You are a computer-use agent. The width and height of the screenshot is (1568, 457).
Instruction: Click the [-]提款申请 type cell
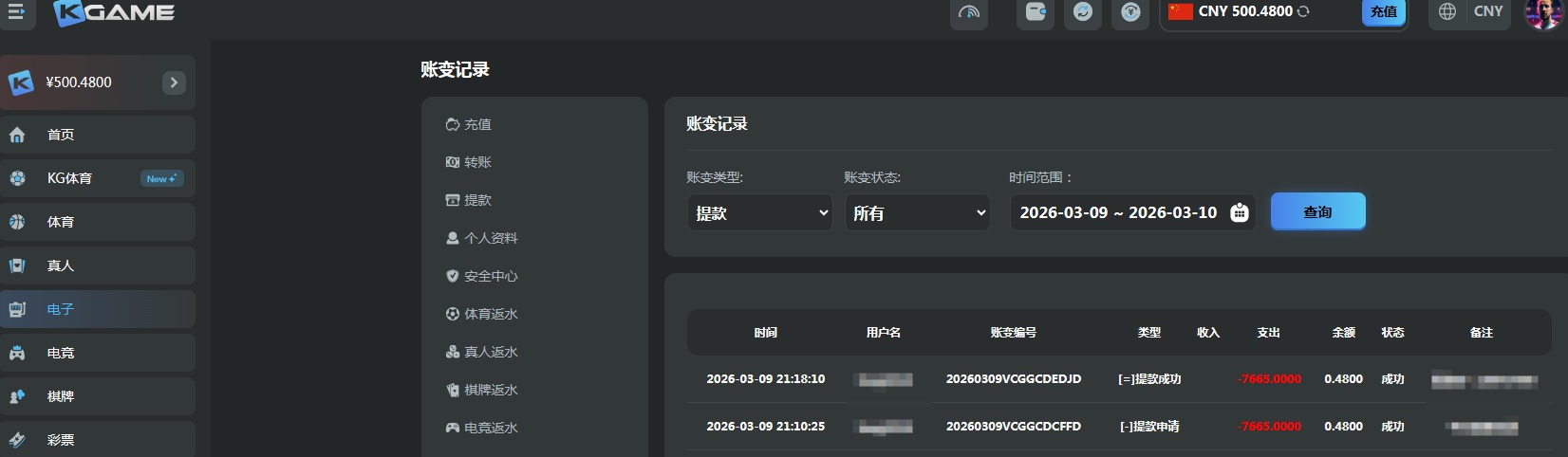coord(1149,427)
